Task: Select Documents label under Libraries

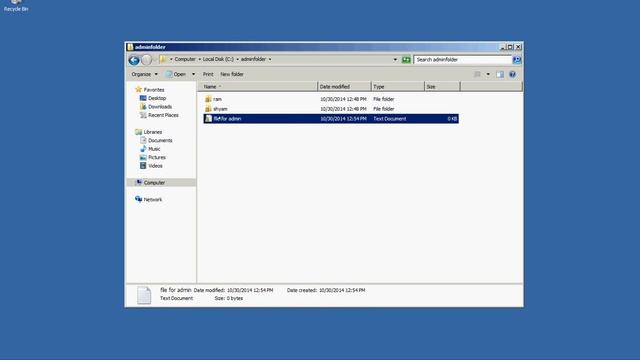Action: (160, 140)
